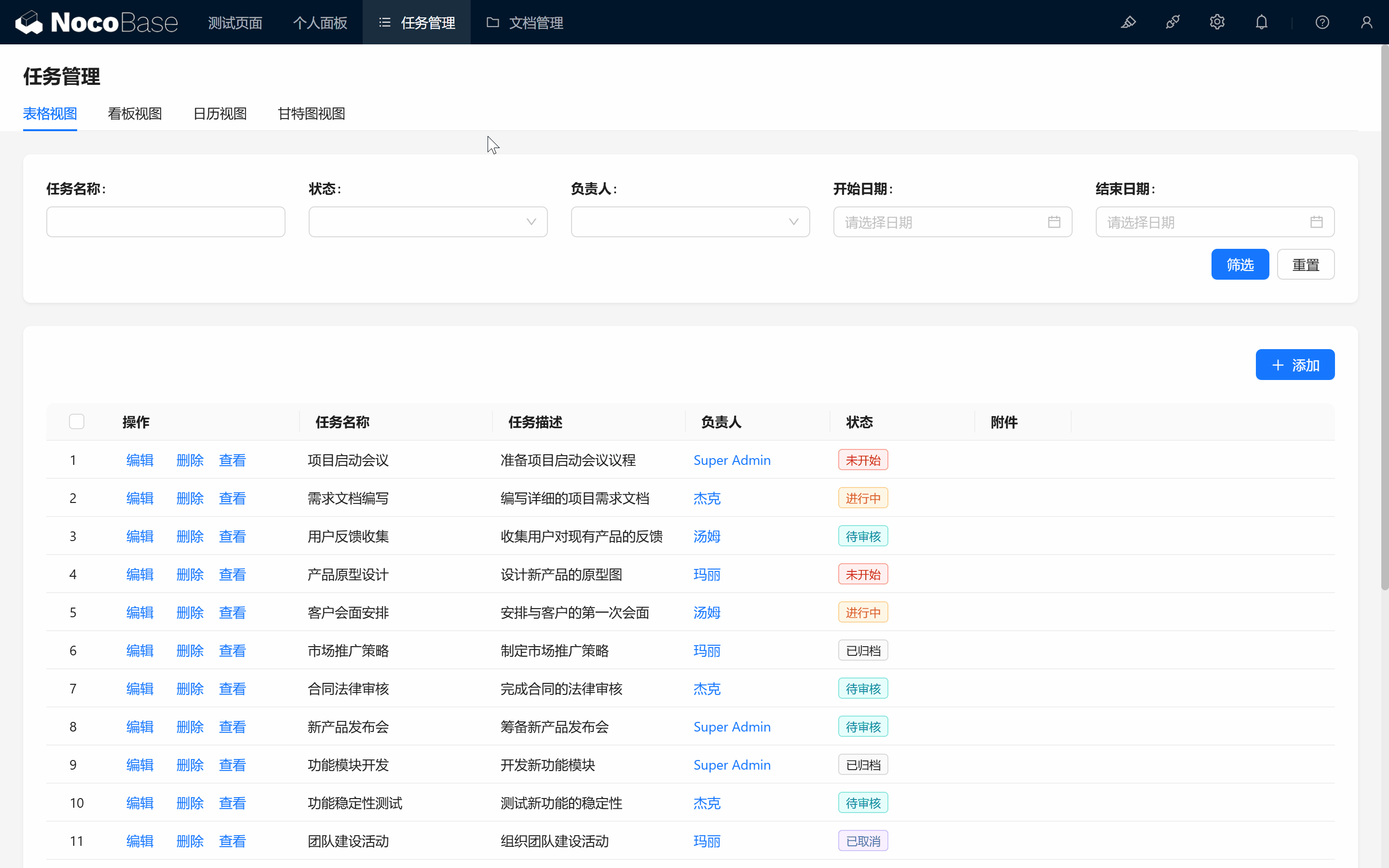The height and width of the screenshot is (868, 1389).
Task: Click the UI editor highlighter icon
Action: [1129, 22]
